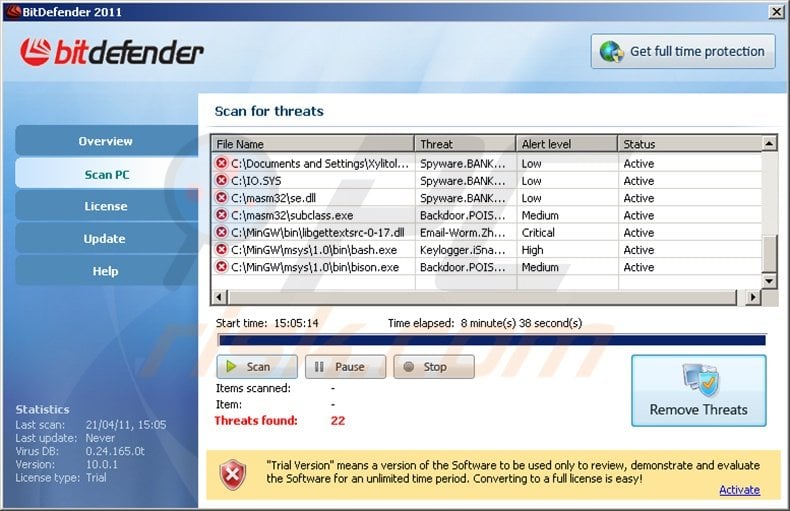Click the red shield icon in trial notice

[x=233, y=475]
